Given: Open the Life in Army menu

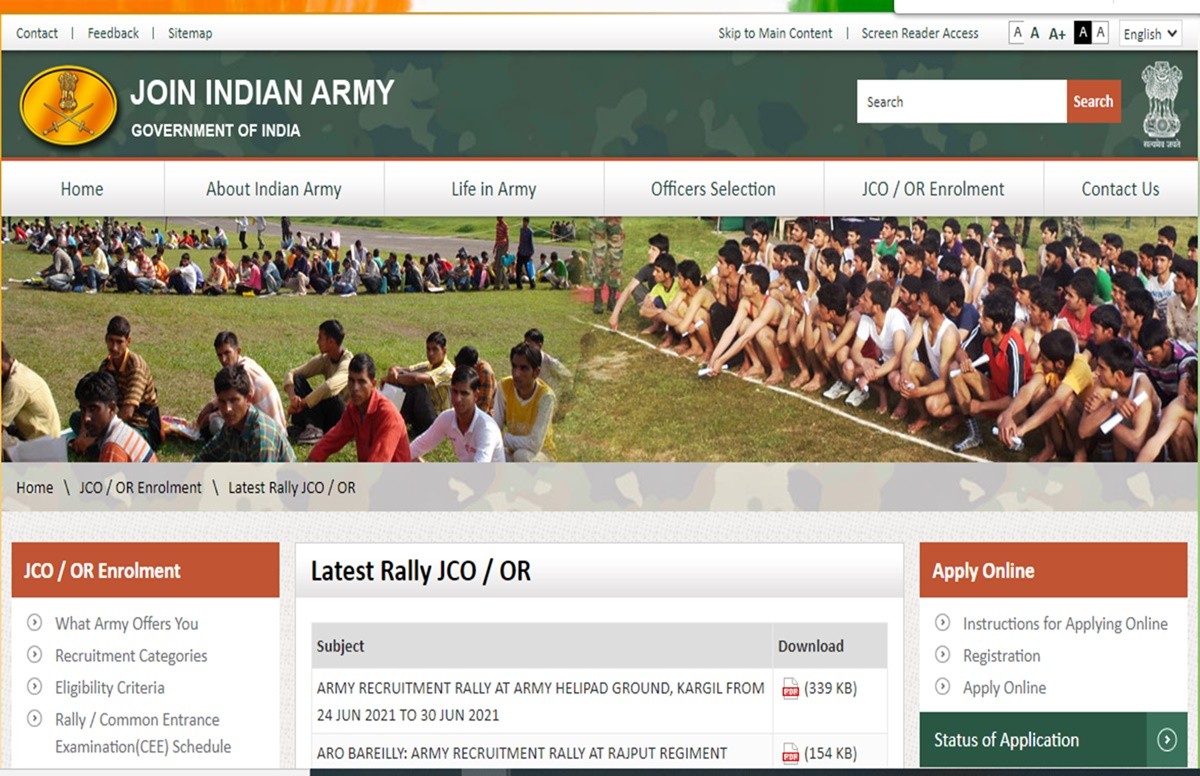Looking at the screenshot, I should click(493, 189).
